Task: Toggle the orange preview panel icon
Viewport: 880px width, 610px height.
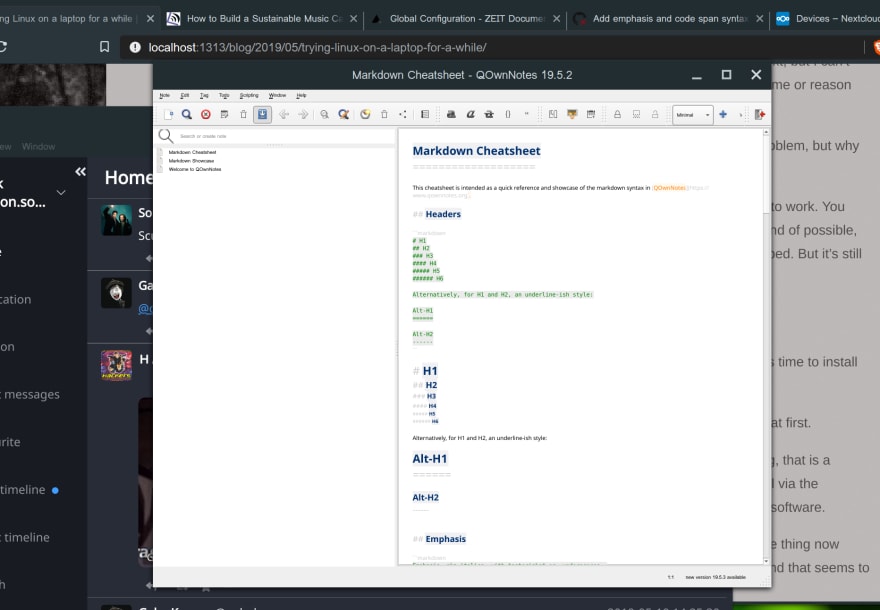Action: coord(572,114)
